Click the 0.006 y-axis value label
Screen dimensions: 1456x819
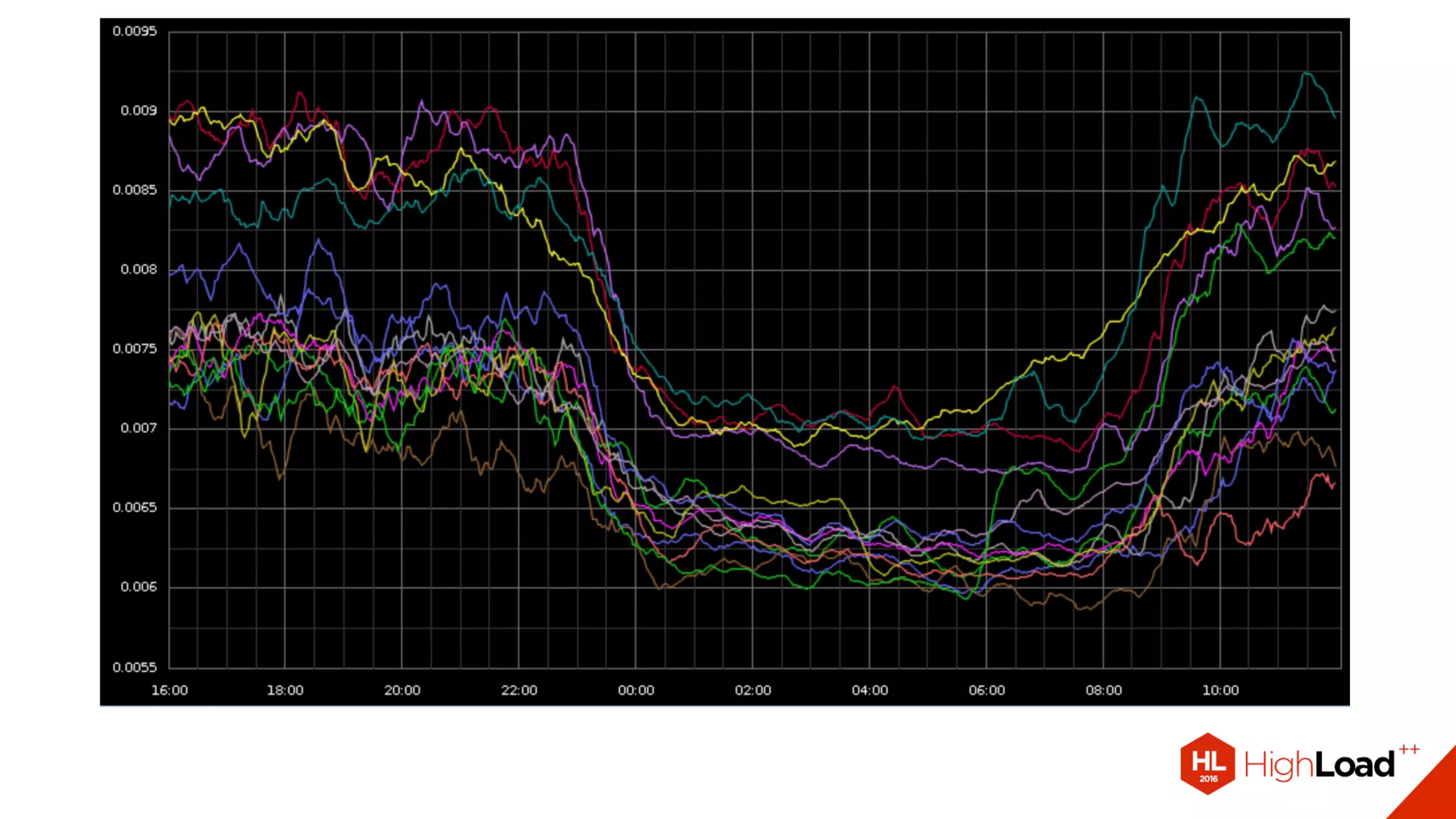(138, 587)
